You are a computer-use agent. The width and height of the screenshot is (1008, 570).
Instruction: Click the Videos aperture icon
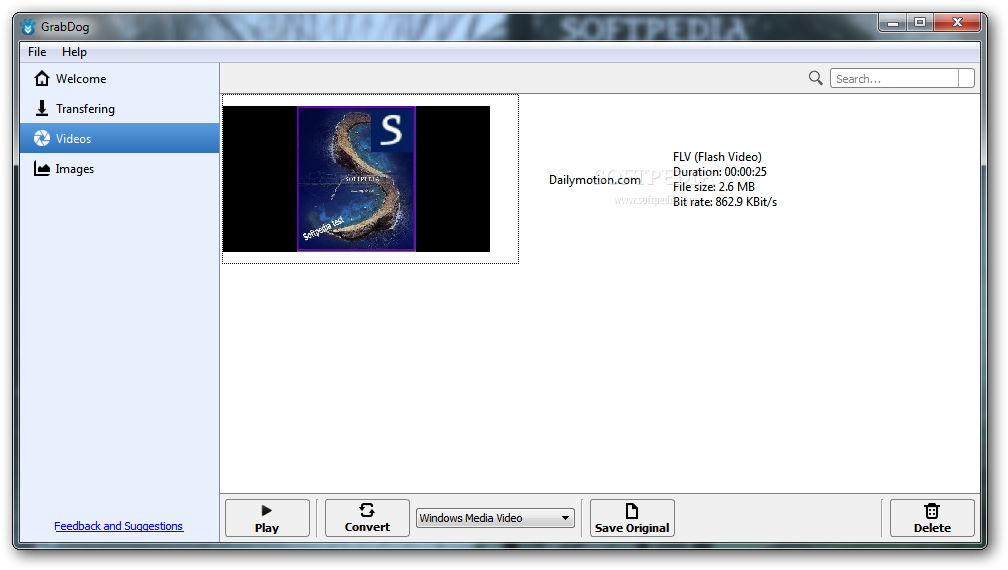(x=42, y=138)
